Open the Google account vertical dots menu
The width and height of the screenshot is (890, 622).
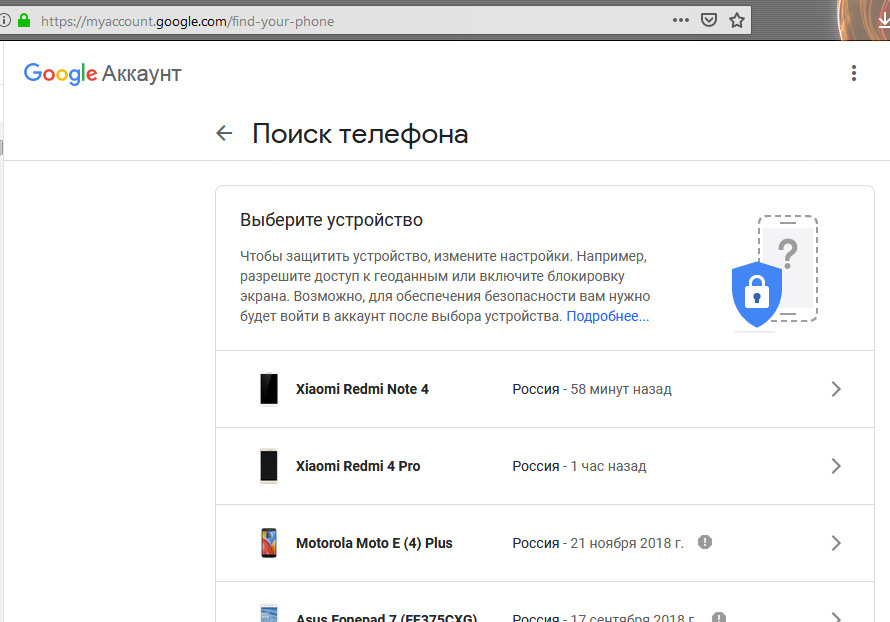pos(854,73)
